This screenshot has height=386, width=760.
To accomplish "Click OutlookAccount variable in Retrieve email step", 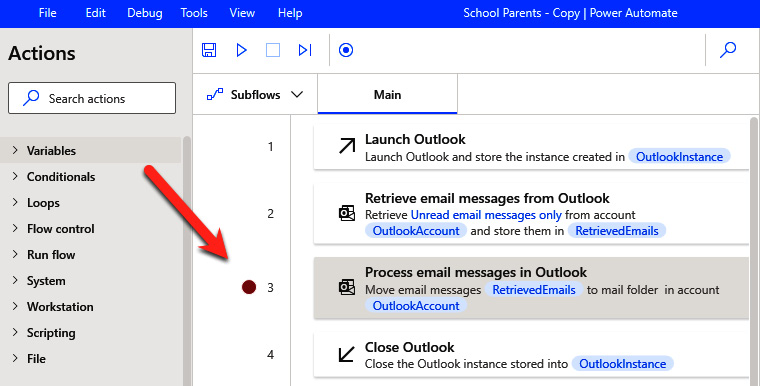I will (x=416, y=230).
